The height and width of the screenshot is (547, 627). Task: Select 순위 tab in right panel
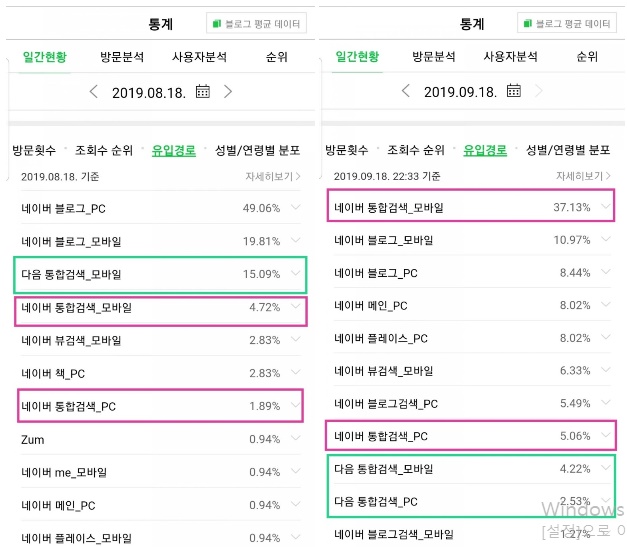coord(587,56)
